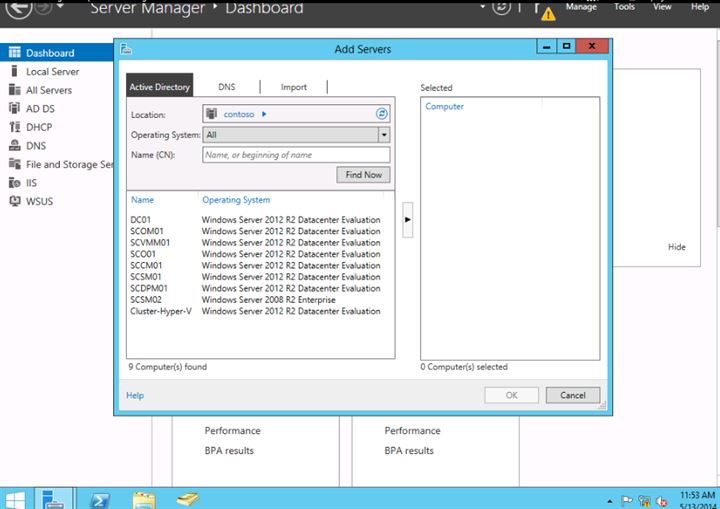Open the notifications flag with warning
The width and height of the screenshot is (720, 509).
coord(545,11)
